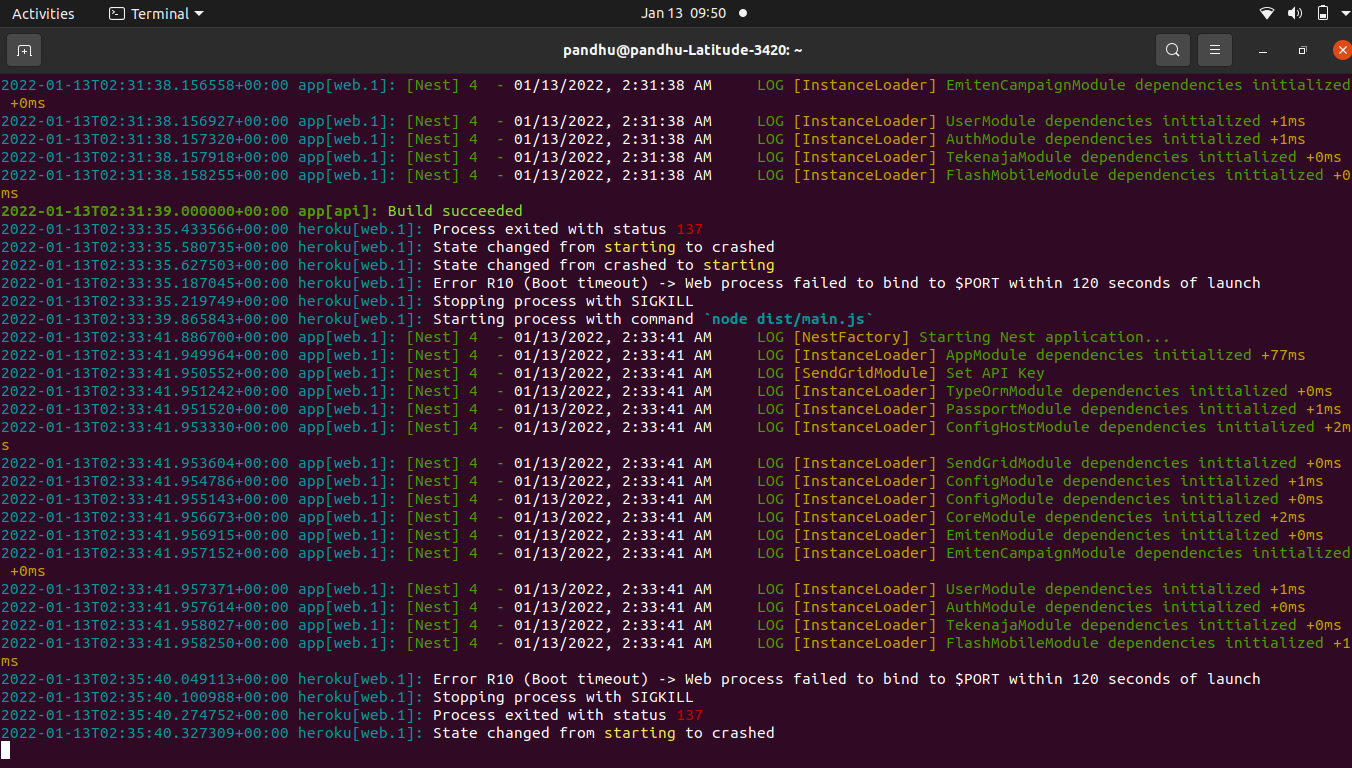Click '[SendGridModule]' log context label

[x=865, y=373]
